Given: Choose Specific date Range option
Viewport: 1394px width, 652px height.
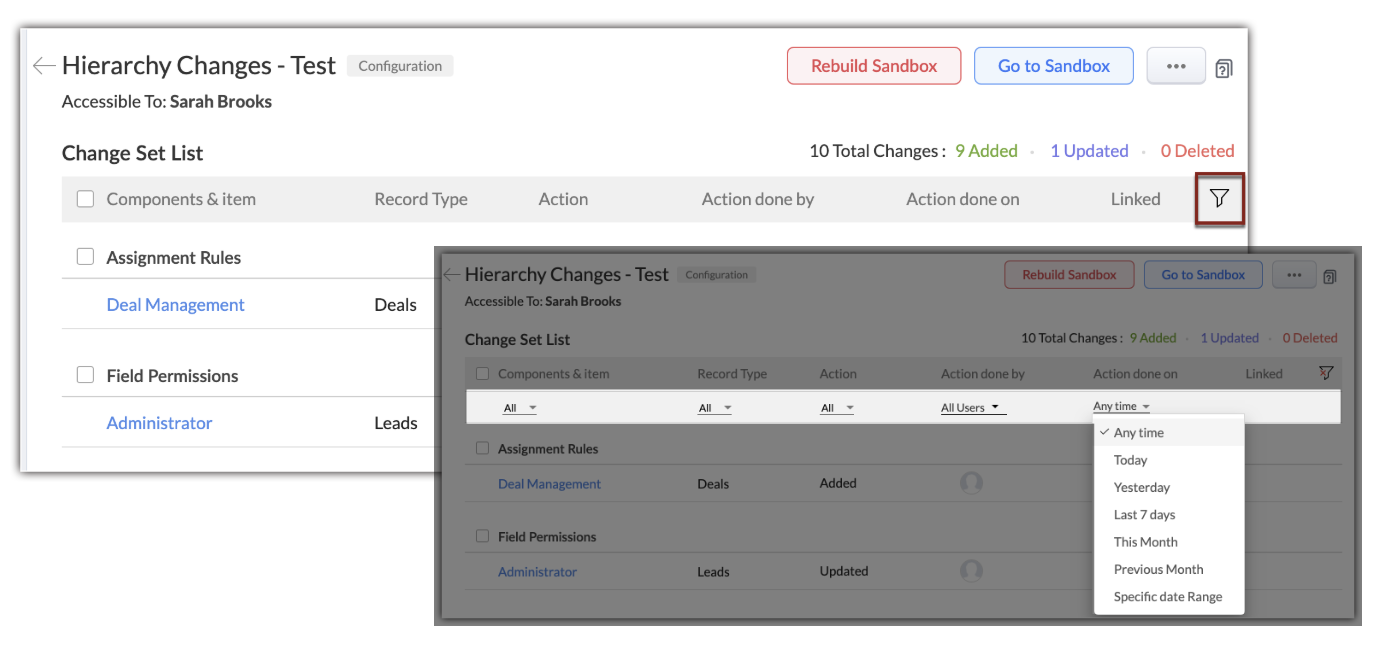Looking at the screenshot, I should [1167, 596].
